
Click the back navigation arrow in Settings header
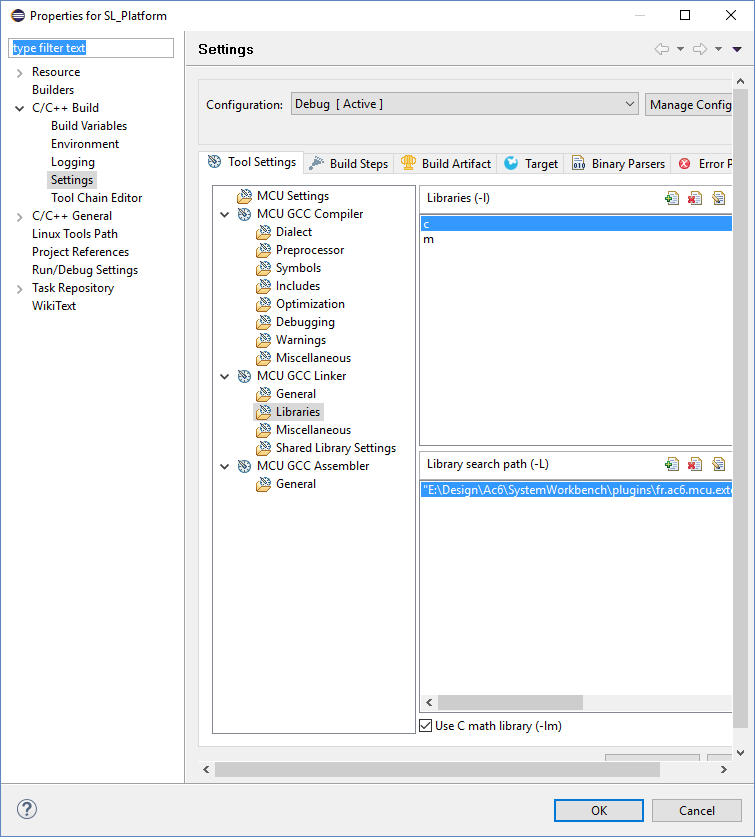tap(661, 49)
